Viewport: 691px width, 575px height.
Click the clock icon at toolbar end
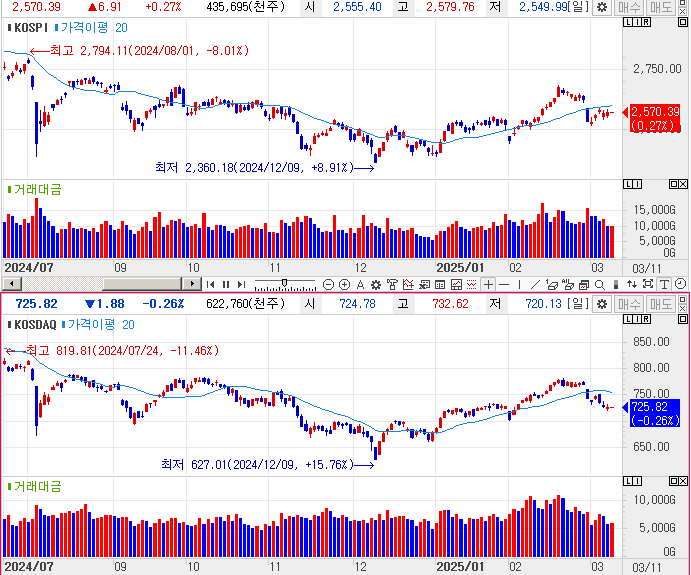(680, 284)
